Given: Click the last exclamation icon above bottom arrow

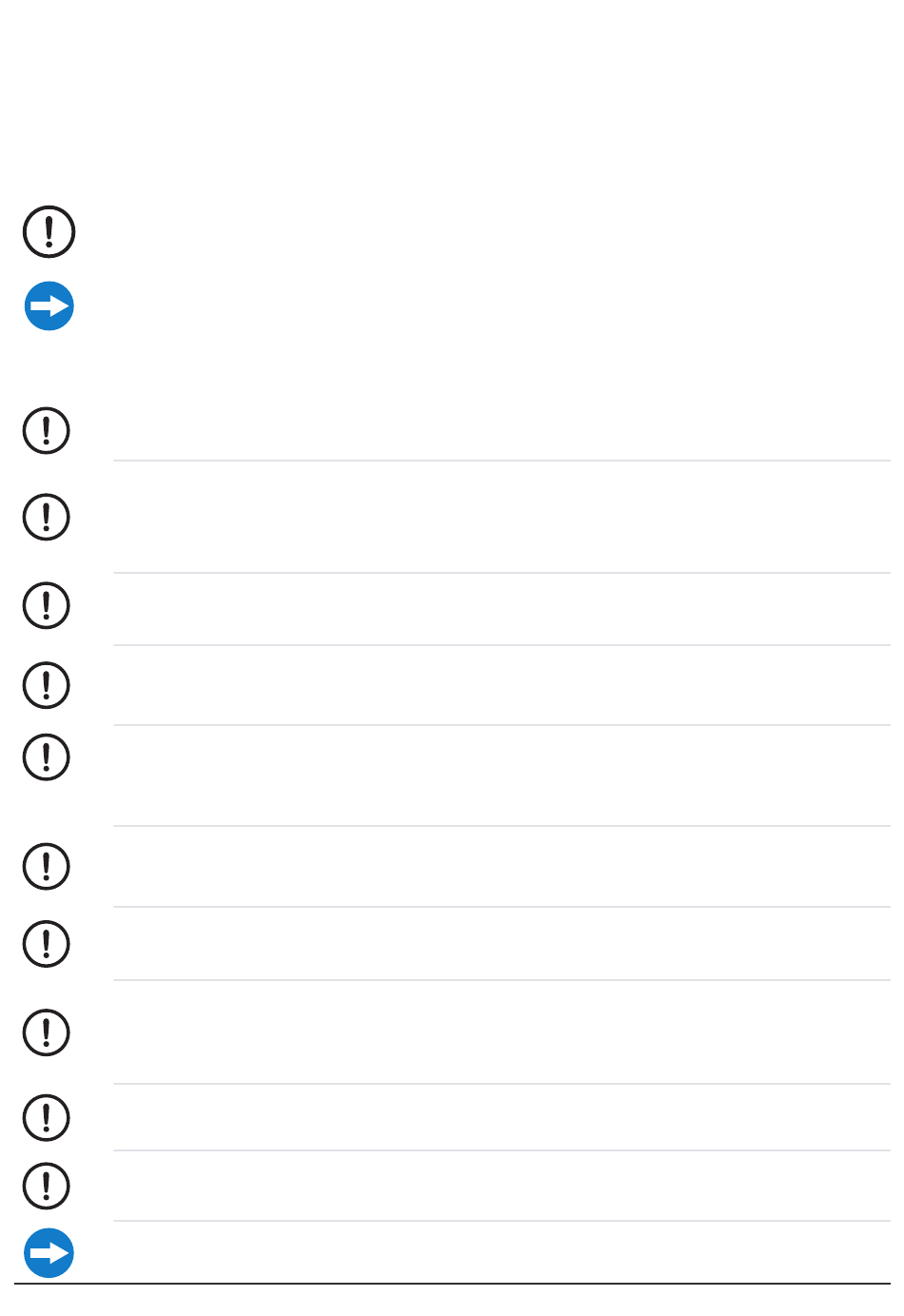Looking at the screenshot, I should (x=47, y=1186).
